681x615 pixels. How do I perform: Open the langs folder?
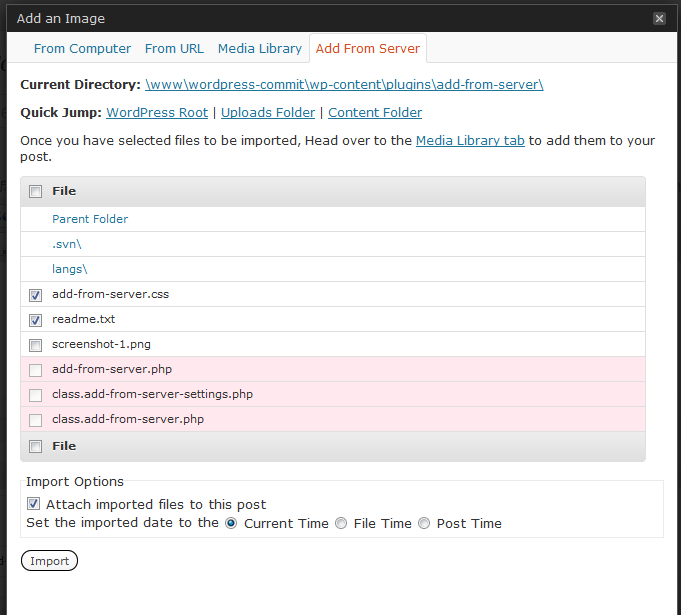69,269
